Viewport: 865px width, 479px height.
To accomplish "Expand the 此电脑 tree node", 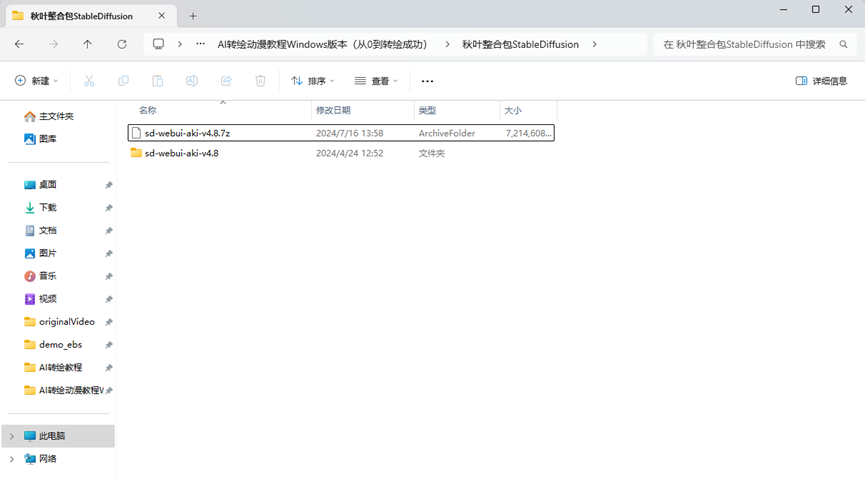I will [12, 437].
